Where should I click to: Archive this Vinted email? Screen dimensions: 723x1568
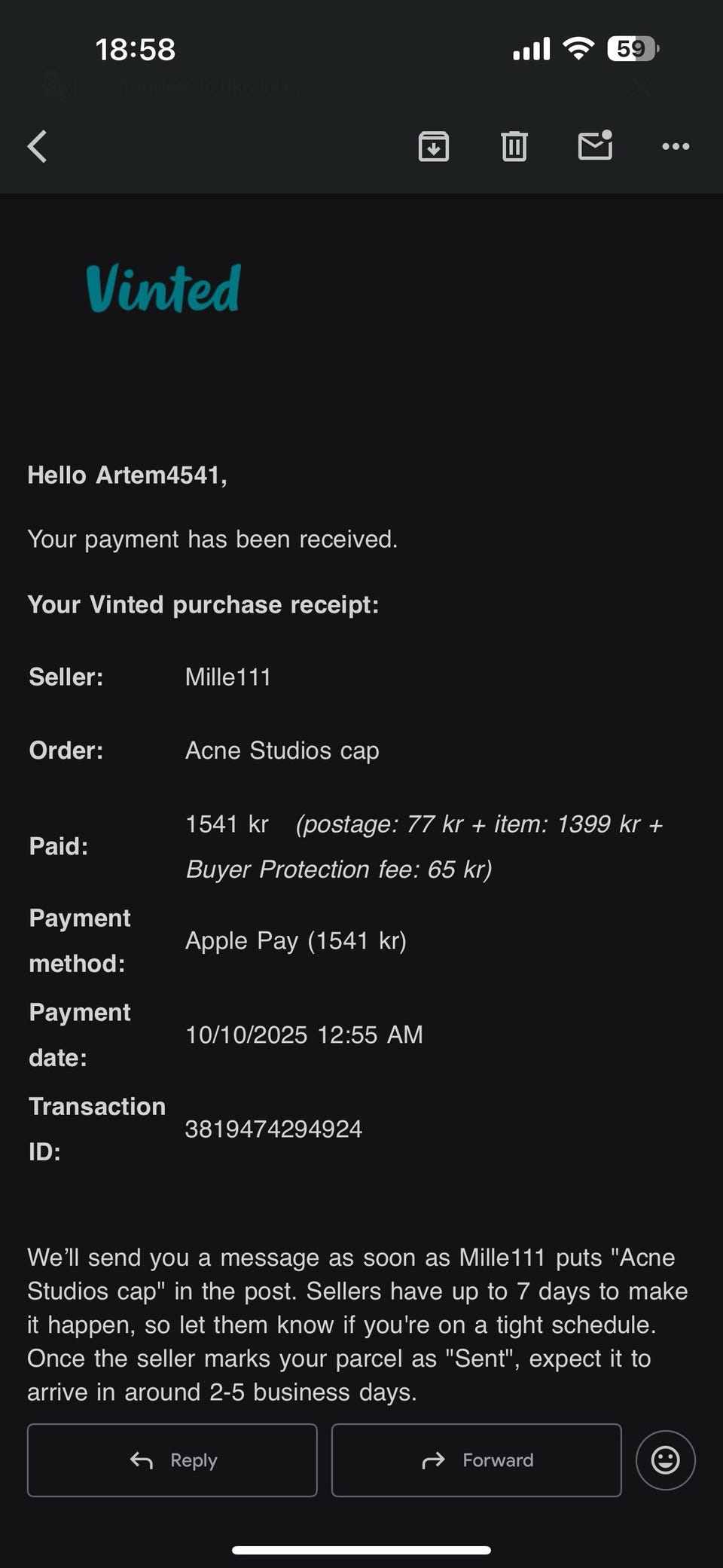pyautogui.click(x=434, y=146)
